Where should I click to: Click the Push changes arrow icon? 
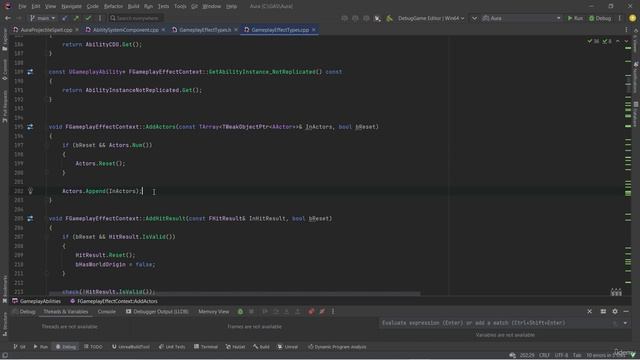pos(76,18)
